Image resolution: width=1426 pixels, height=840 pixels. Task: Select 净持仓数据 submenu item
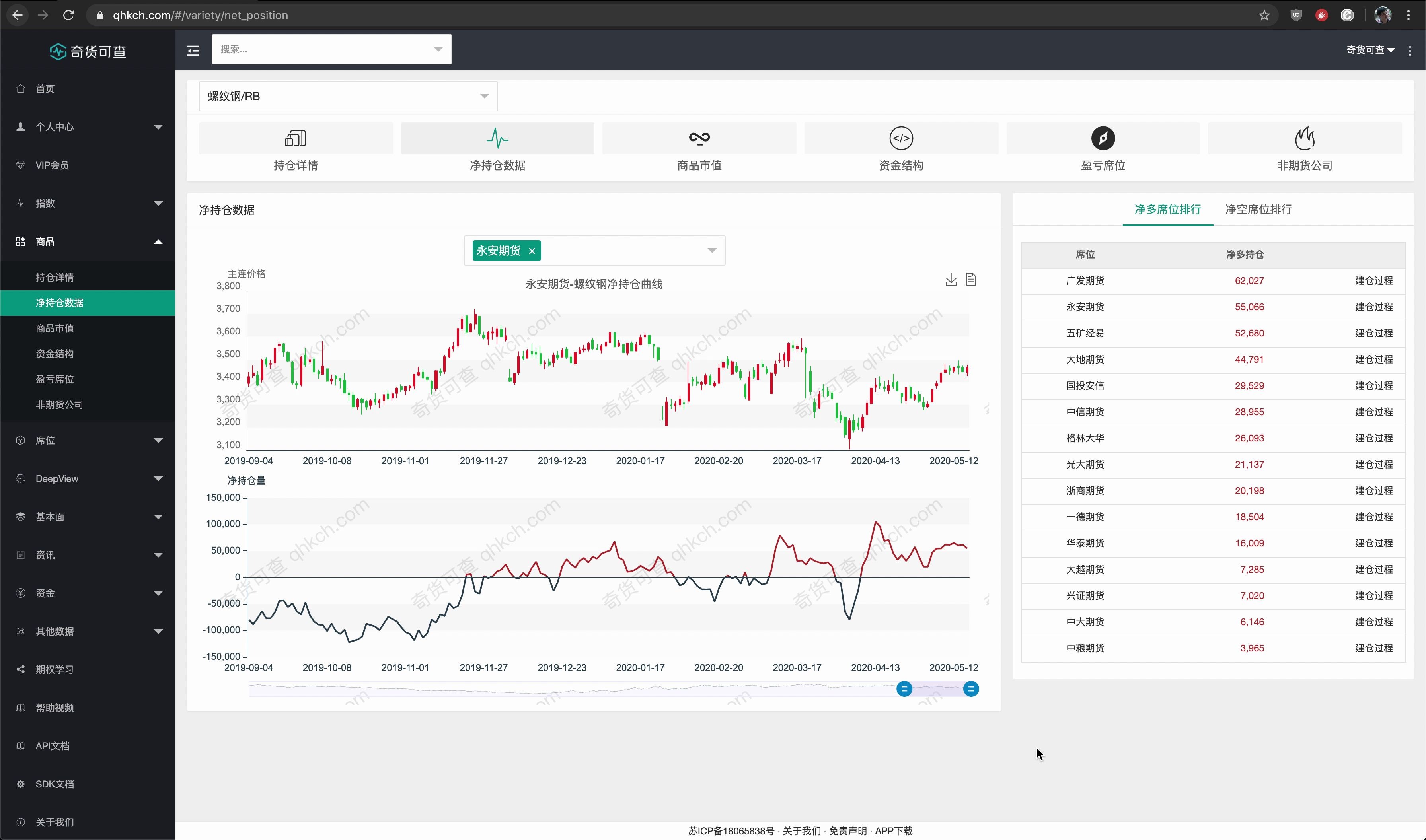88,303
